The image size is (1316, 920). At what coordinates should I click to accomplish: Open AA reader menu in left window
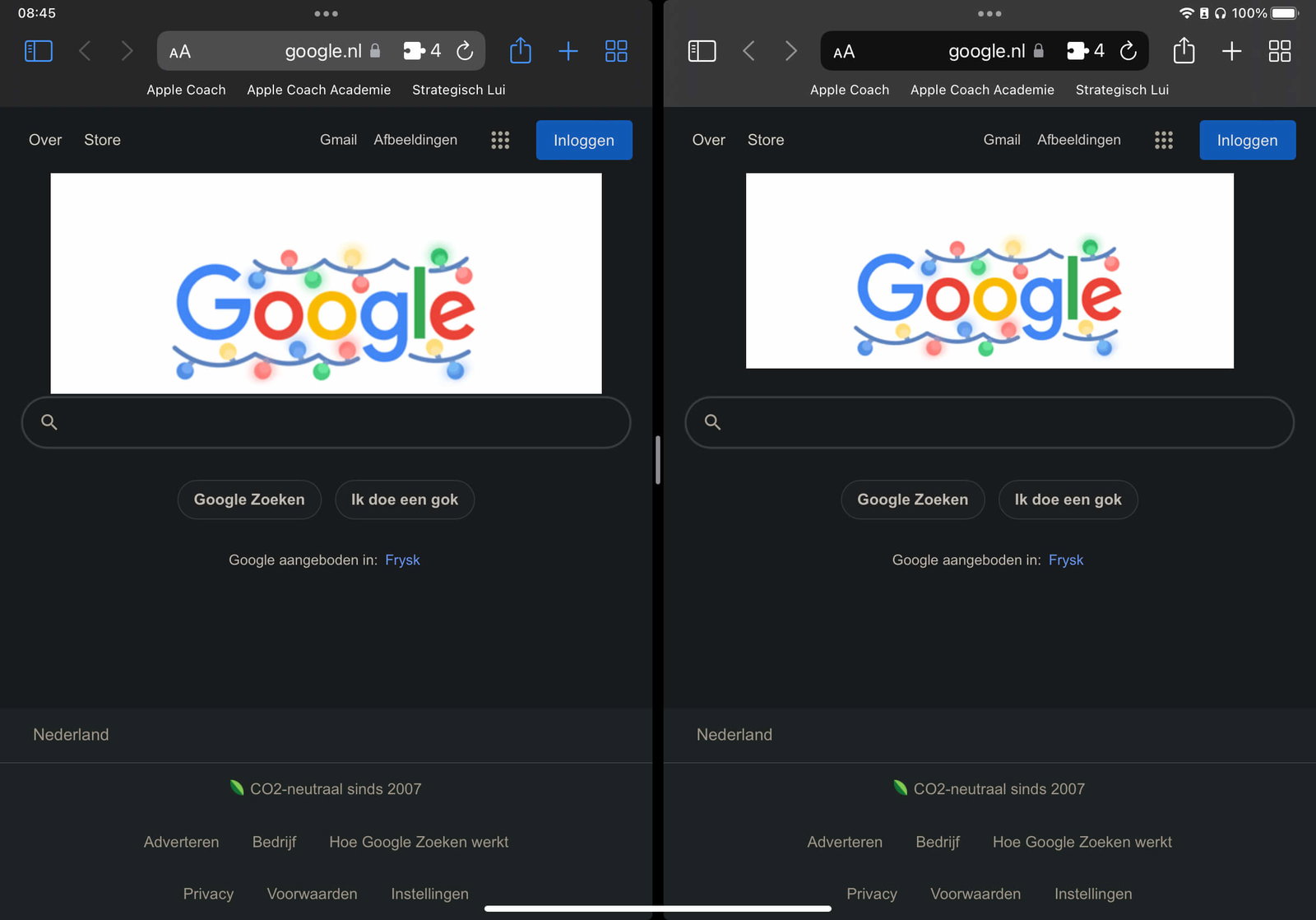point(180,52)
